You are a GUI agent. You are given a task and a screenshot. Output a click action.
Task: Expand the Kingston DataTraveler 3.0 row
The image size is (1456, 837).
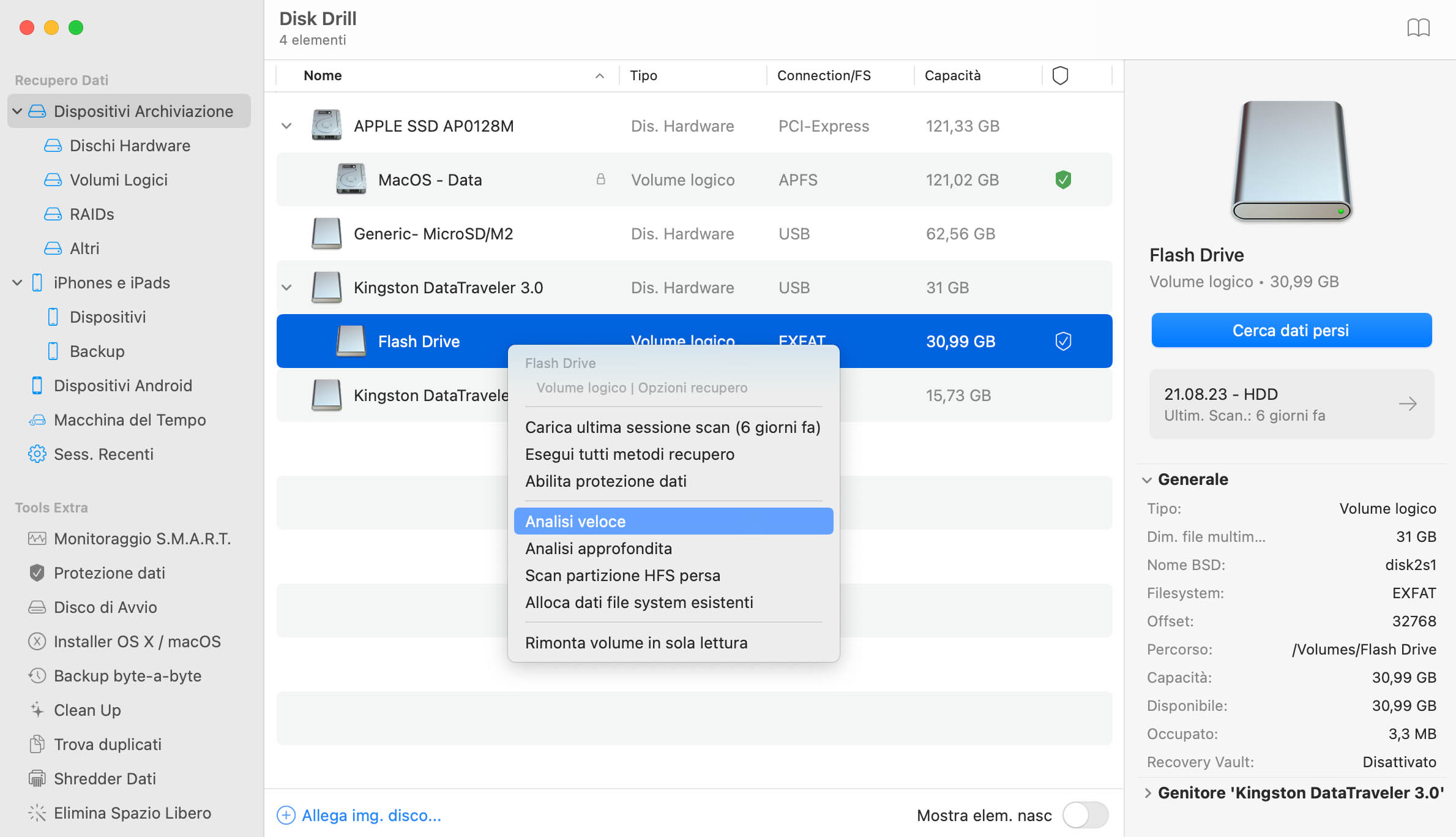(287, 287)
